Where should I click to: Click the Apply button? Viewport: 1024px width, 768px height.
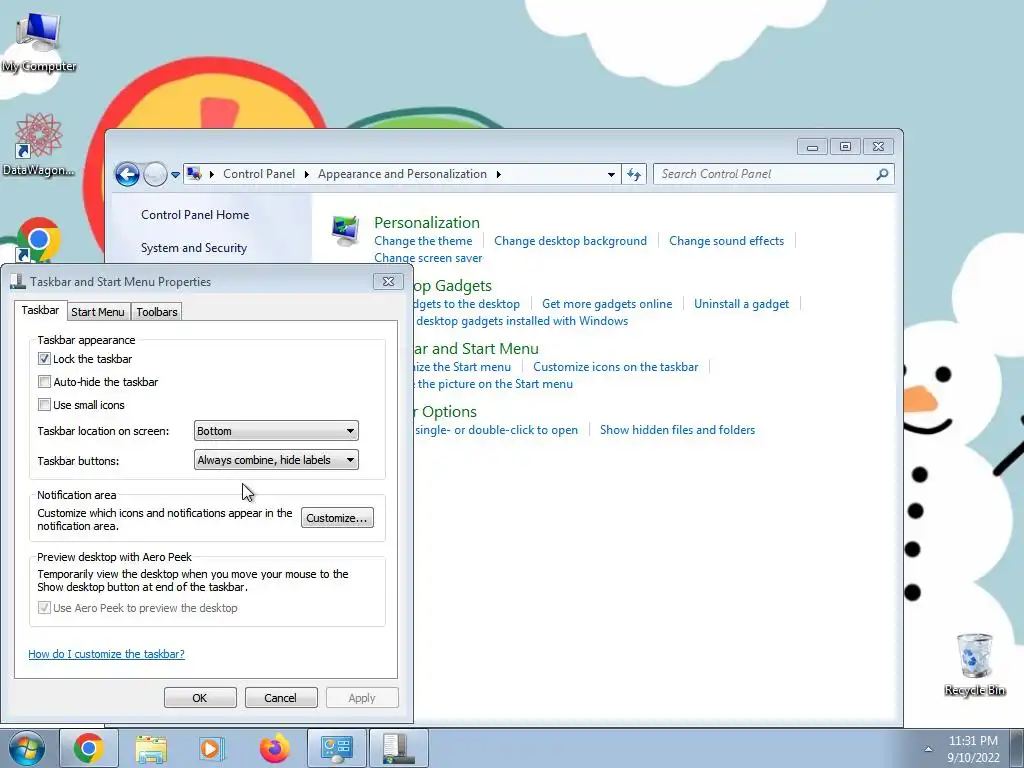pos(362,697)
